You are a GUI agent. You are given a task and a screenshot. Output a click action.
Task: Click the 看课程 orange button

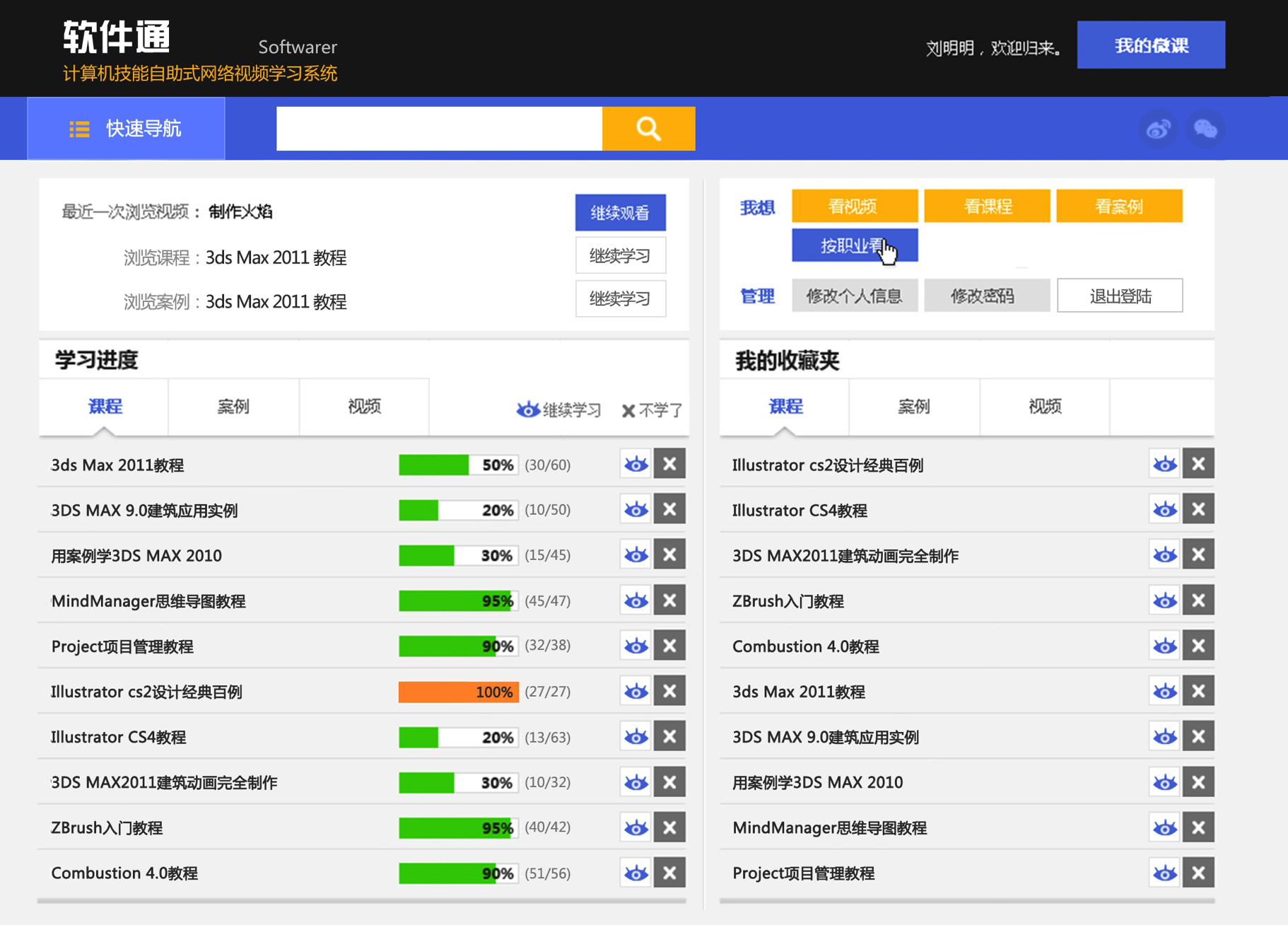point(987,206)
